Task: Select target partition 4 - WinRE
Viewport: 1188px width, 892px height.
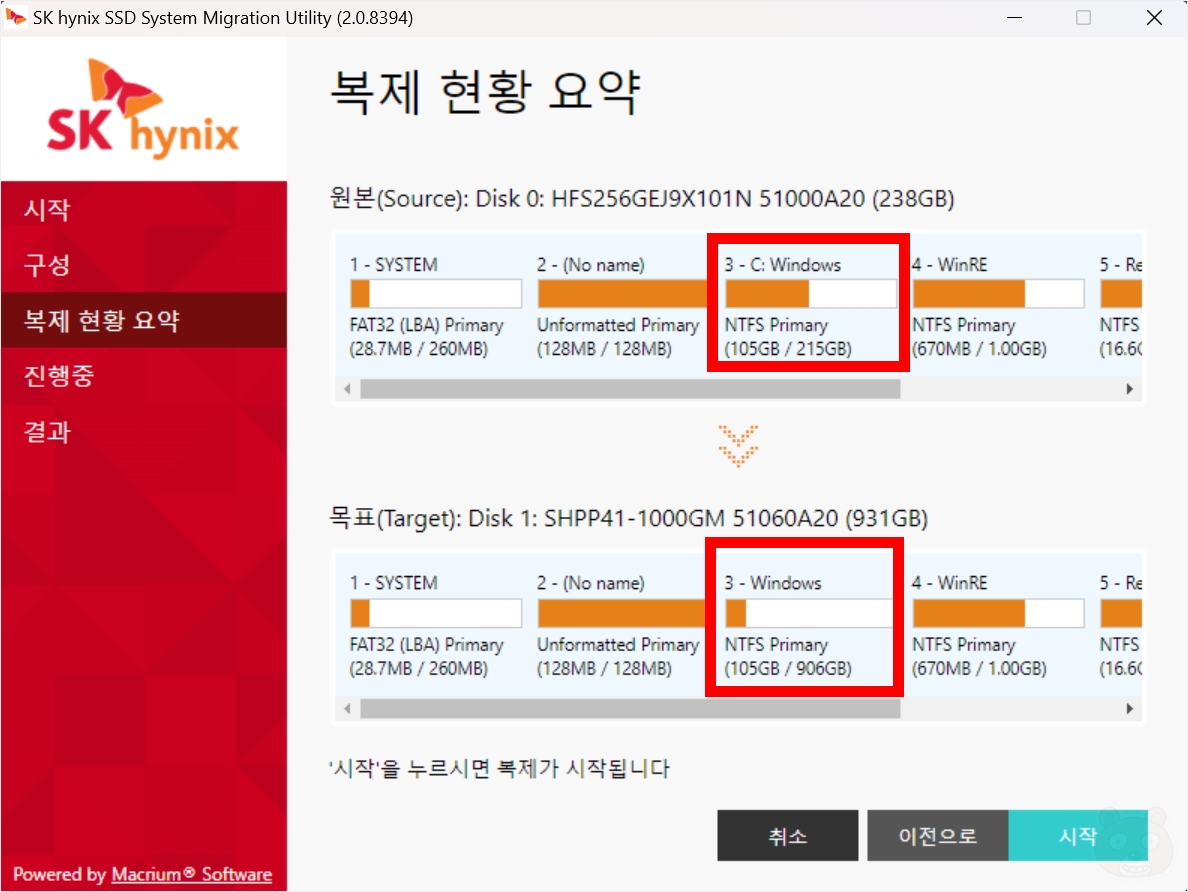Action: pos(999,626)
